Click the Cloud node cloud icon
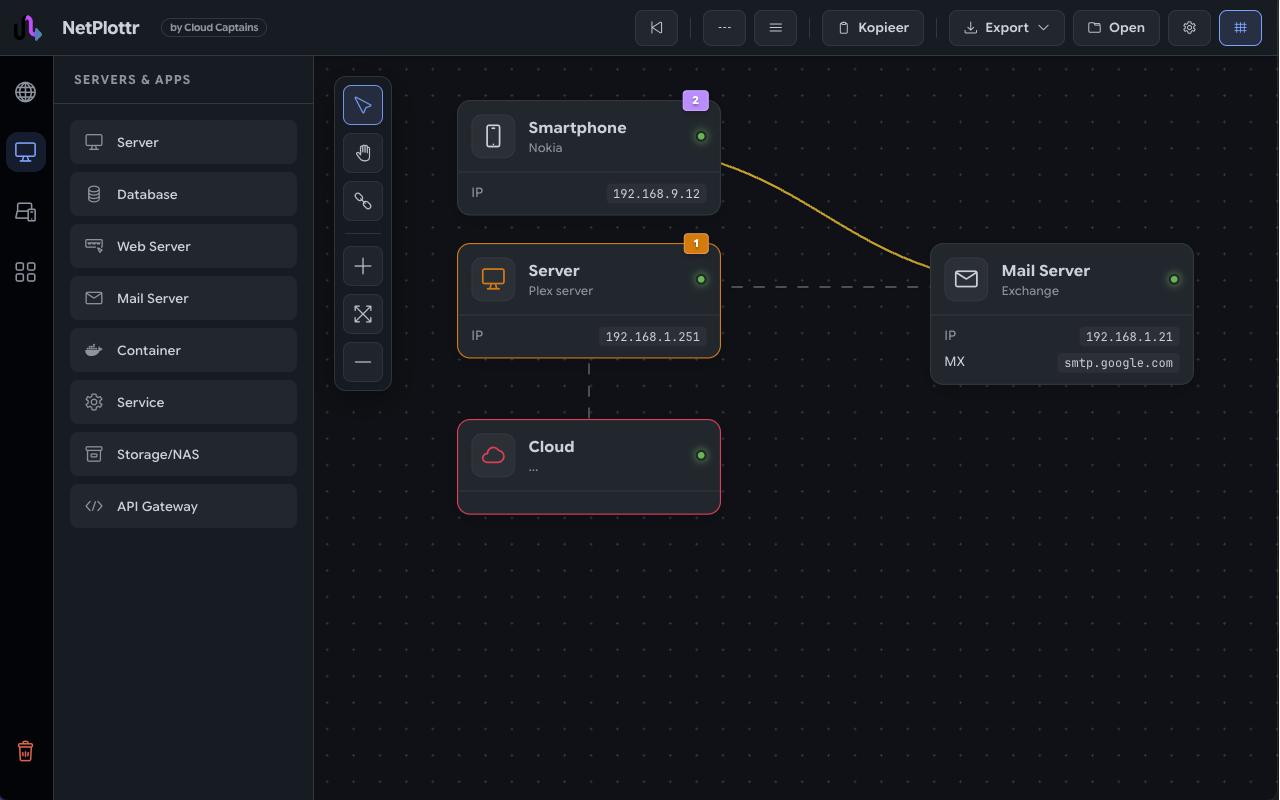 [x=493, y=455]
